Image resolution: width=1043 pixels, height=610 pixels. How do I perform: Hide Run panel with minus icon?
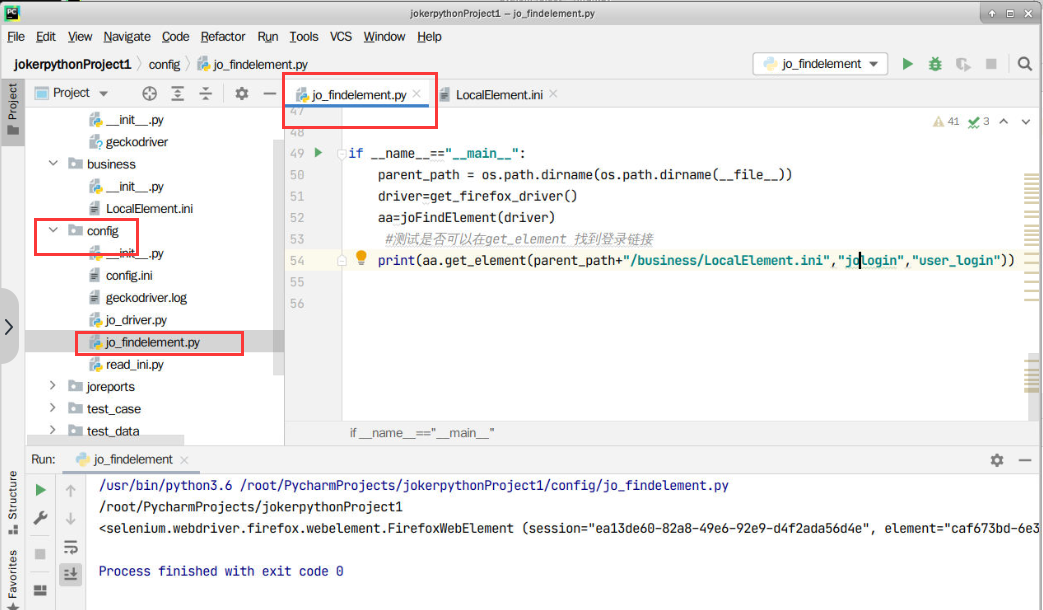tap(1025, 460)
